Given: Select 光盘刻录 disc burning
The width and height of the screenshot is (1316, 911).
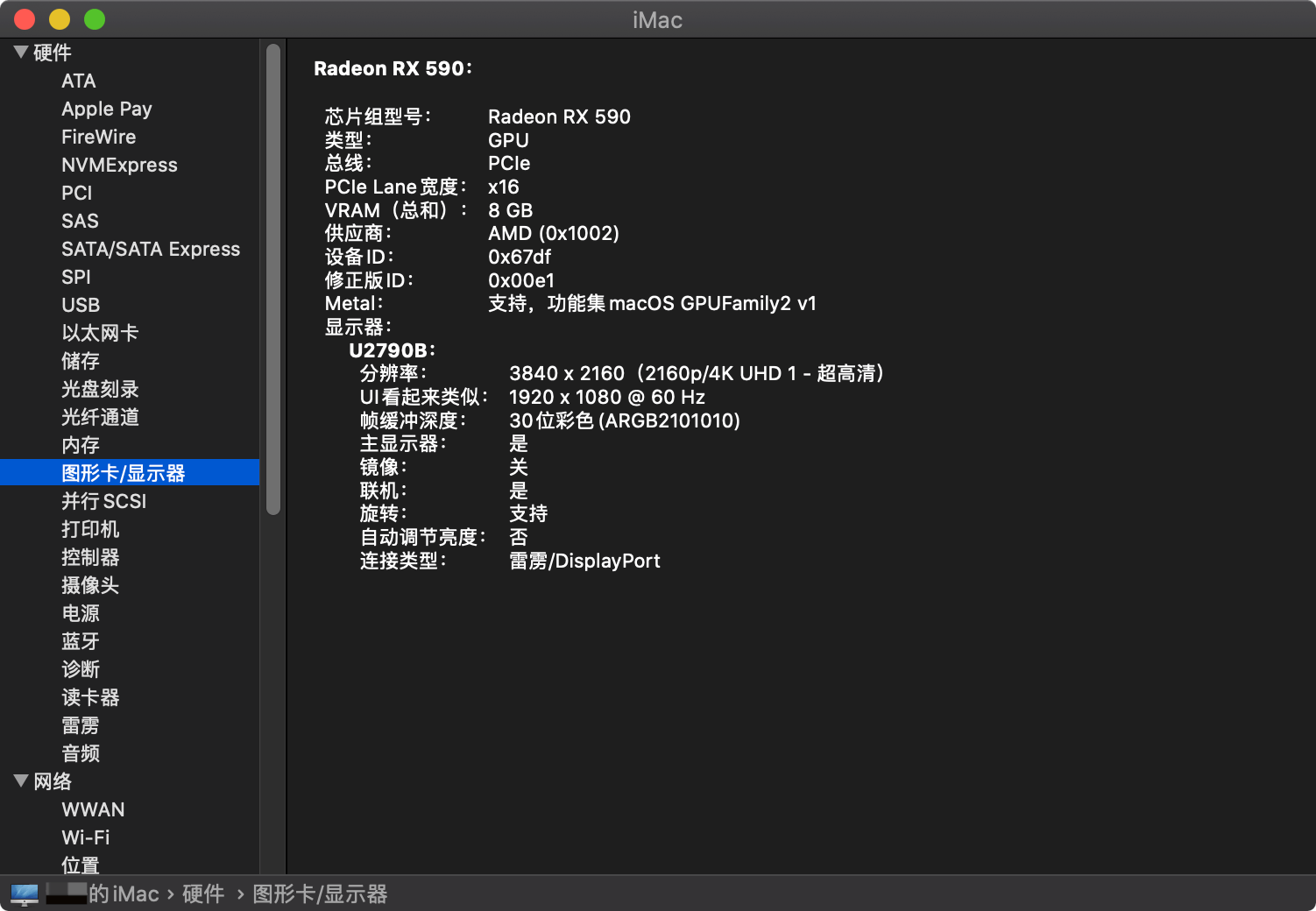Looking at the screenshot, I should 100,389.
